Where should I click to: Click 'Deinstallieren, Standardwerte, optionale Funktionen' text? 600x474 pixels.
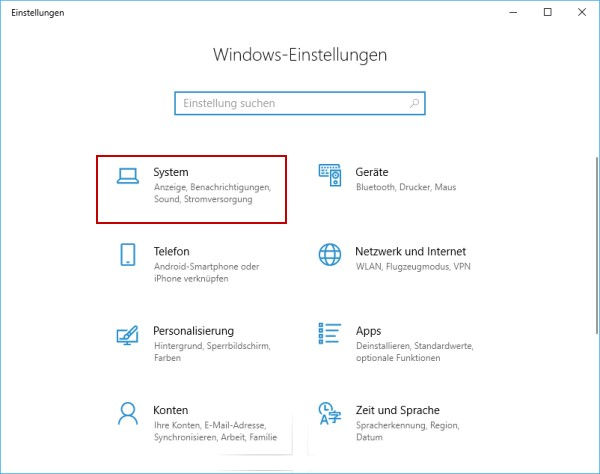pyautogui.click(x=414, y=352)
